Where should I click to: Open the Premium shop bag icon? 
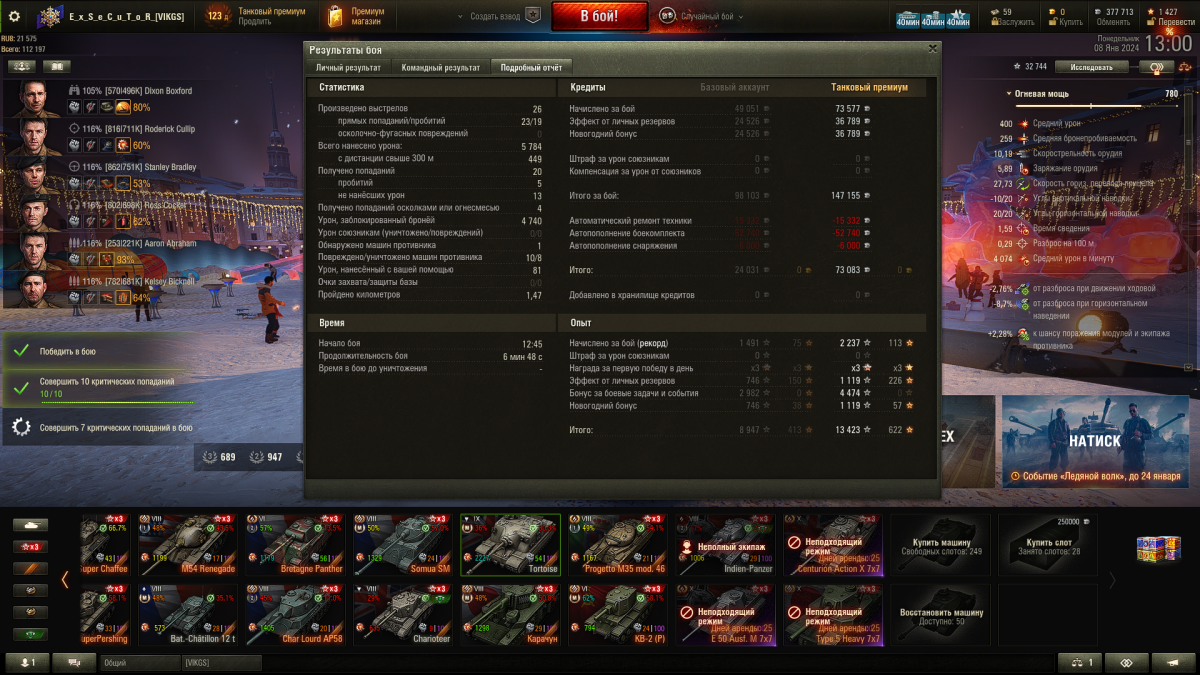tap(334, 15)
